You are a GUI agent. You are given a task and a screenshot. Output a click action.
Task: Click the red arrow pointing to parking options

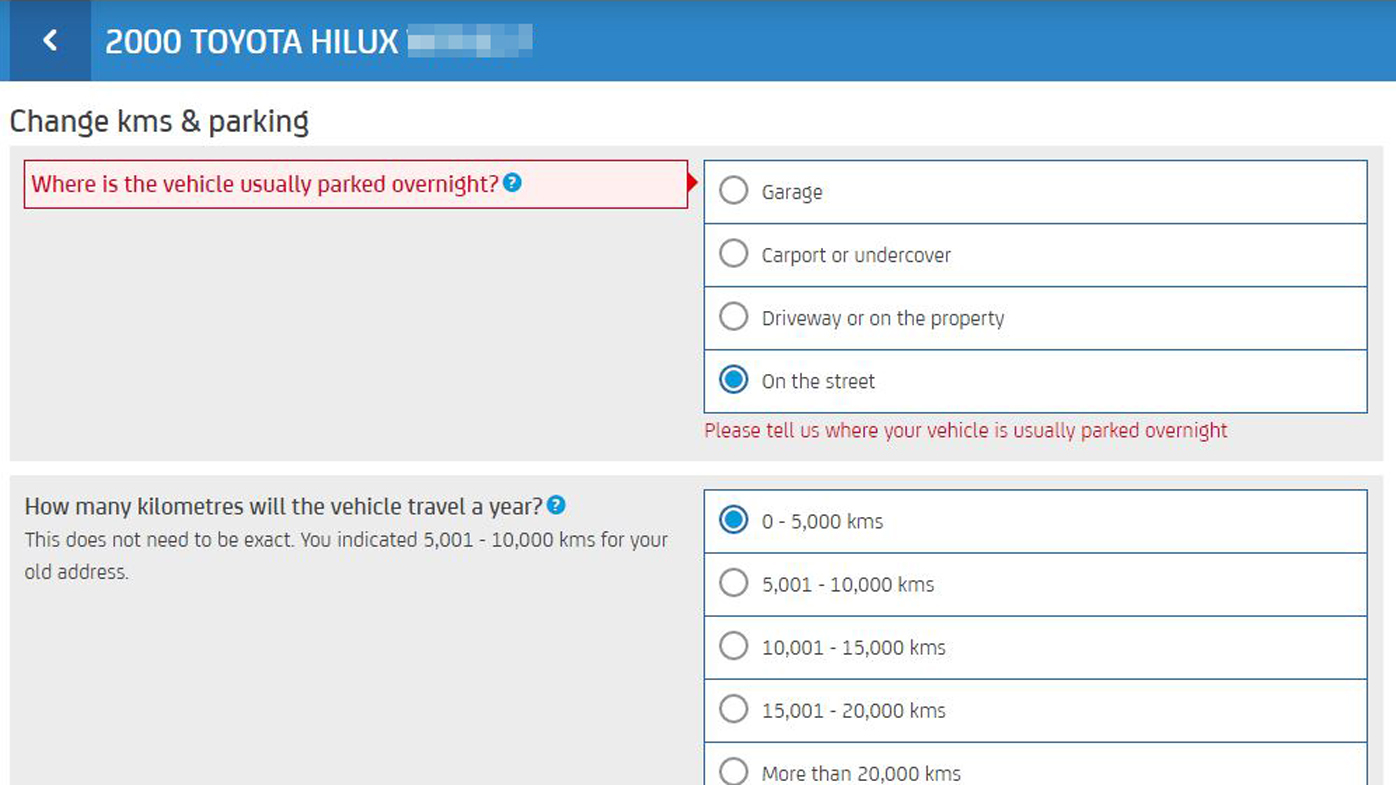(693, 183)
